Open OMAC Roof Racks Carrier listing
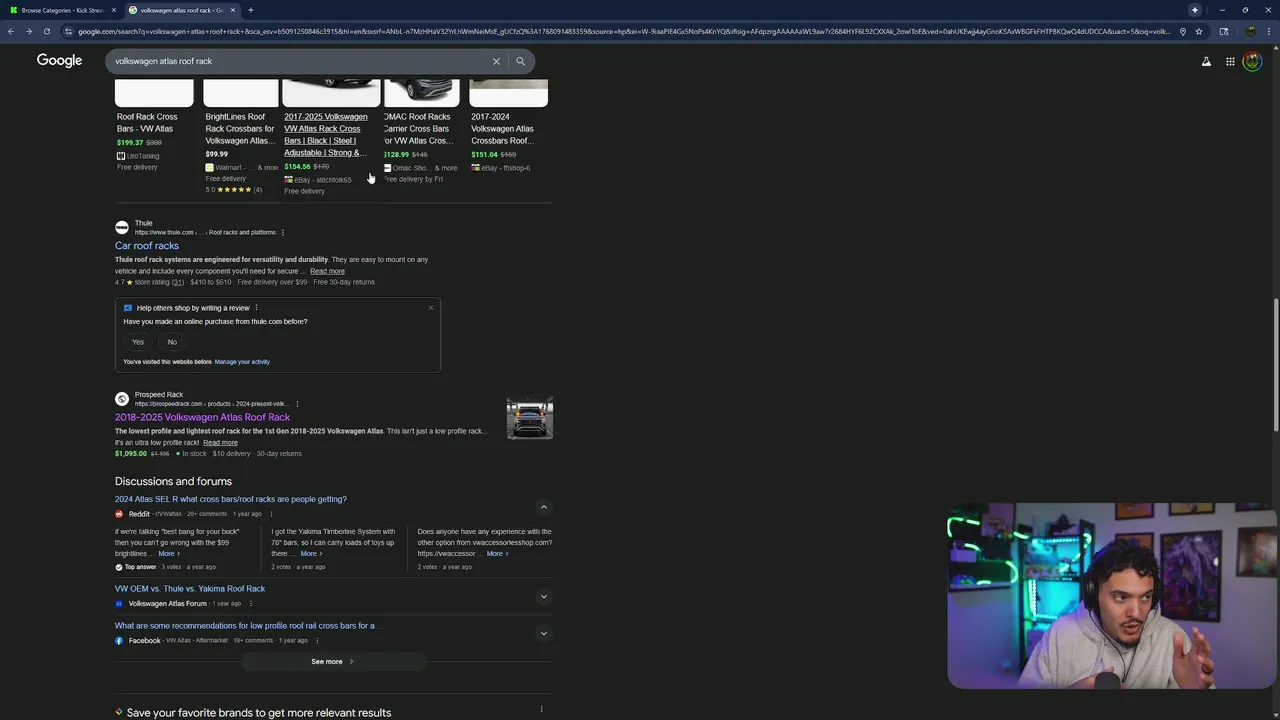This screenshot has width=1280, height=720. [418, 129]
